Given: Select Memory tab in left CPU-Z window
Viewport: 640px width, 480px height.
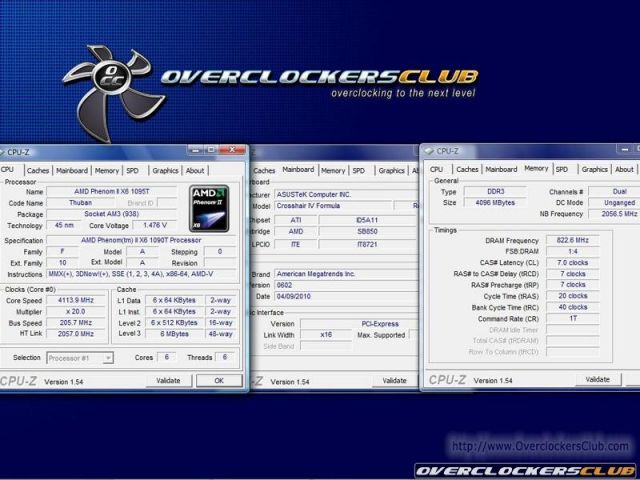Looking at the screenshot, I should (x=107, y=171).
